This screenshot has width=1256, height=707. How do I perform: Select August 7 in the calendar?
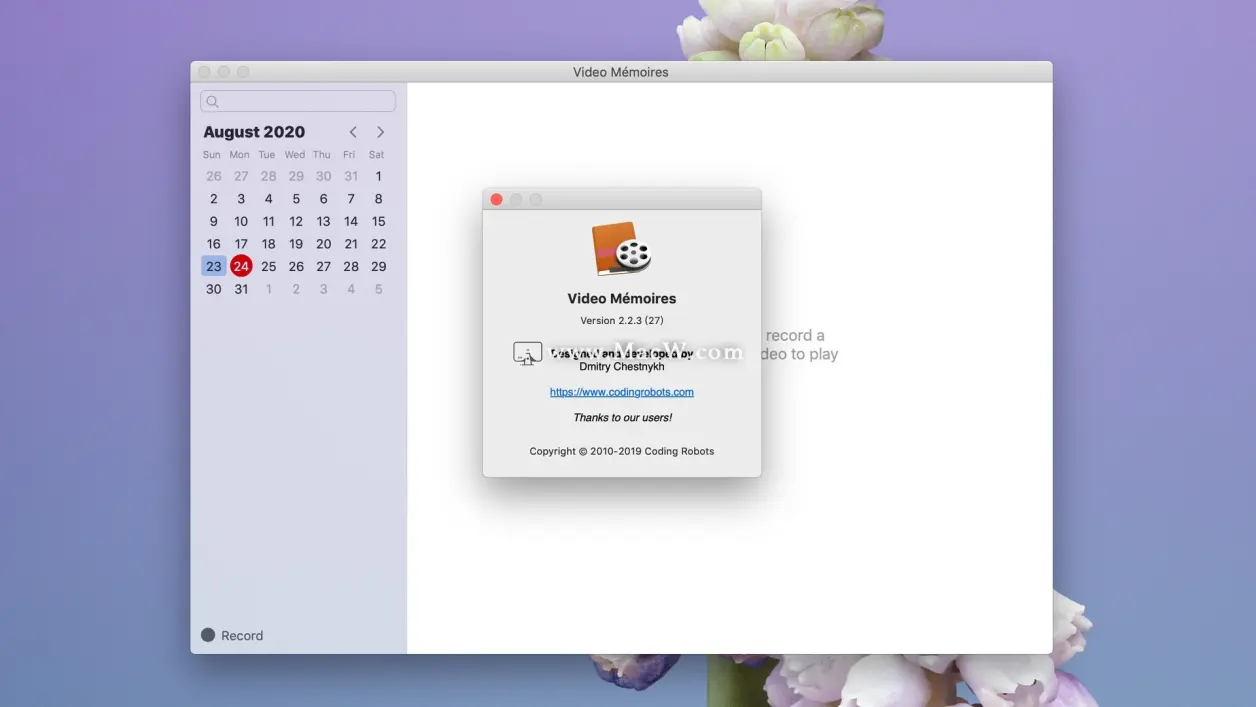click(351, 199)
